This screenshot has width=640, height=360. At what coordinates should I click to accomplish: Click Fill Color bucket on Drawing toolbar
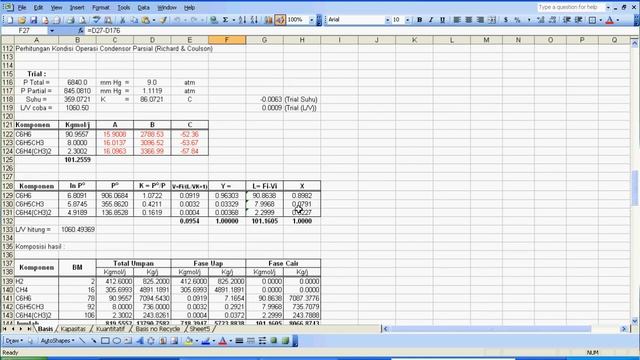[x=189, y=340]
